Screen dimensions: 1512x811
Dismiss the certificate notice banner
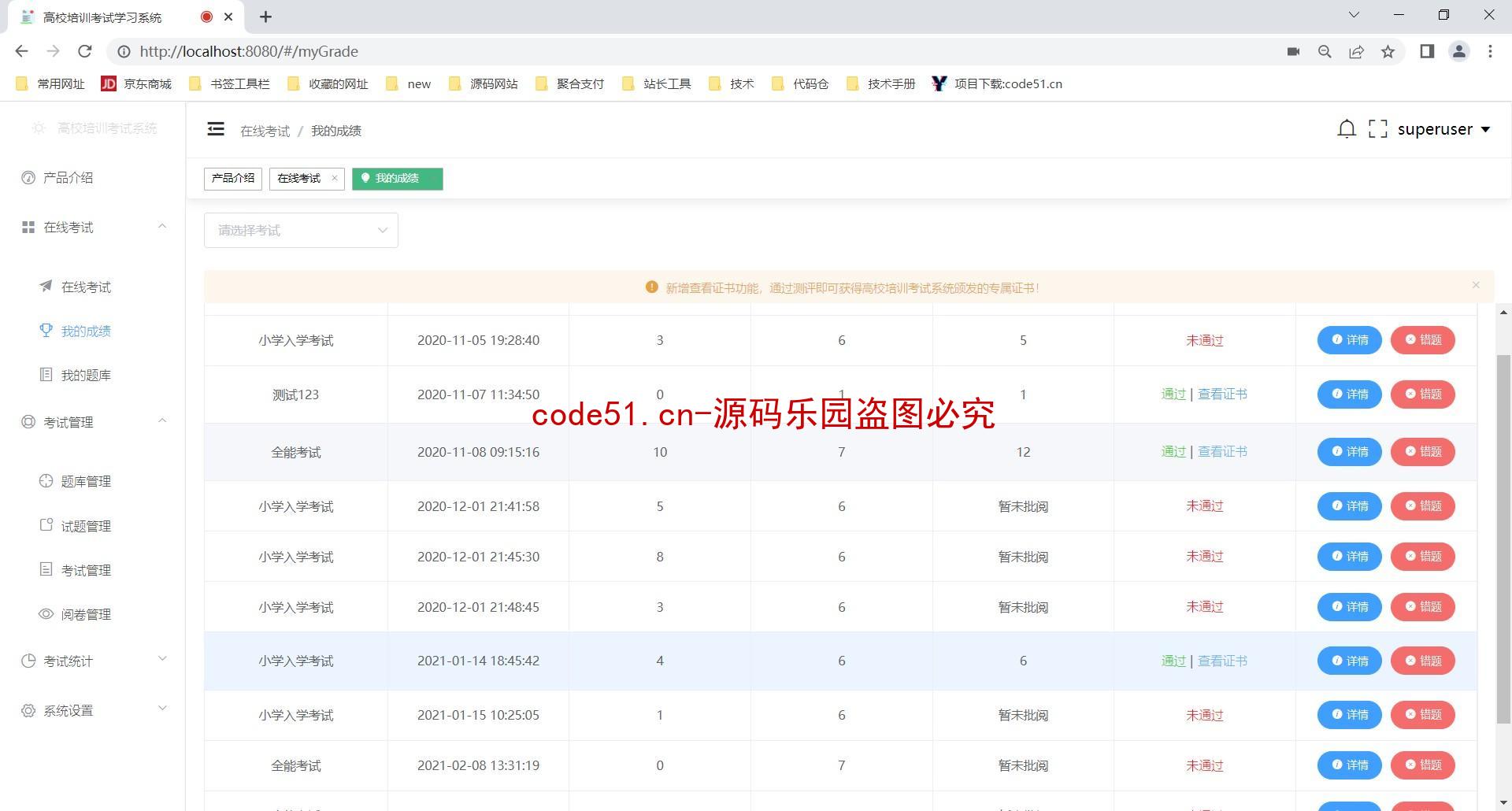[x=1476, y=285]
